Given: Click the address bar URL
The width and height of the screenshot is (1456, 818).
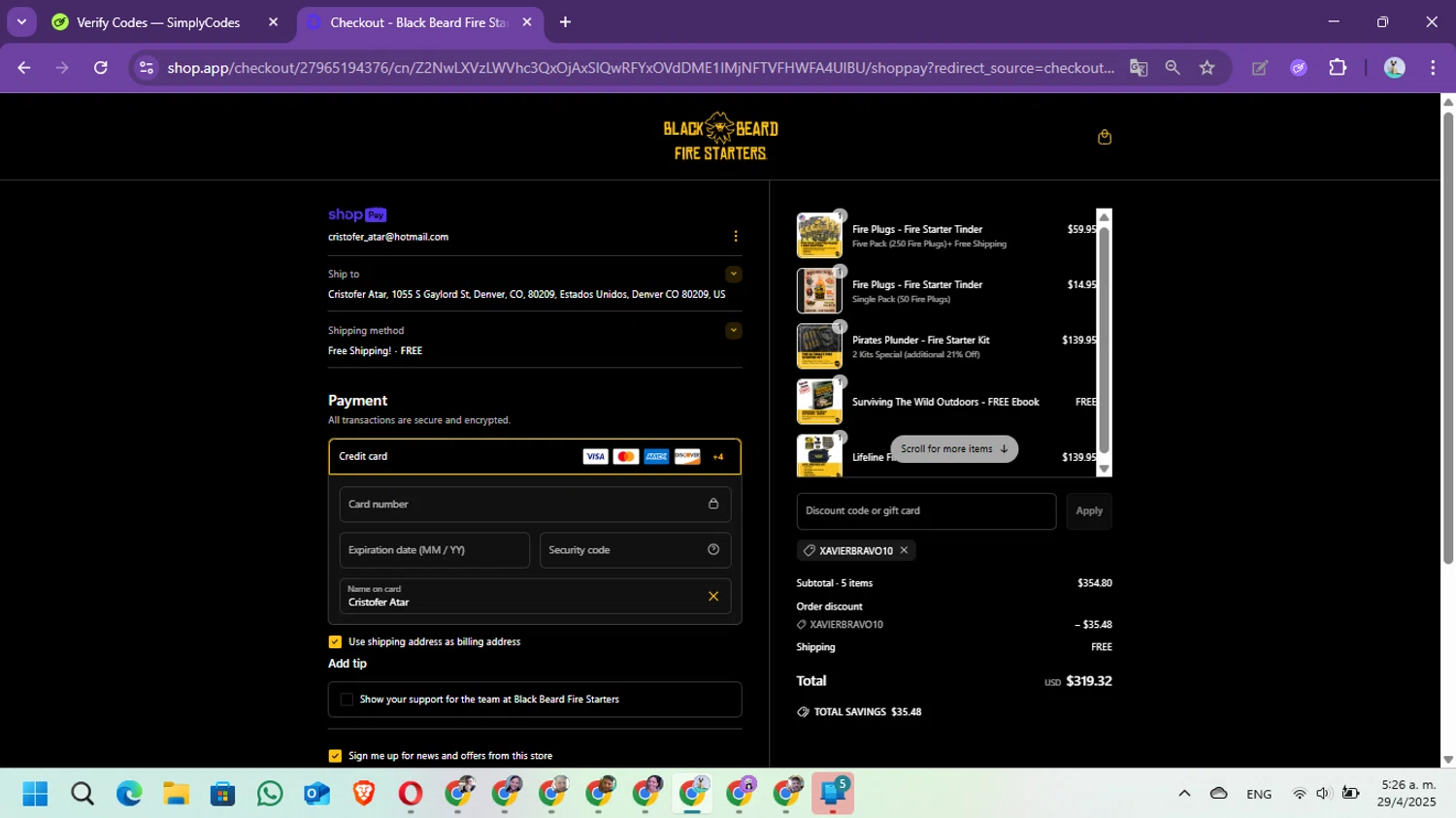Looking at the screenshot, I should (x=641, y=68).
